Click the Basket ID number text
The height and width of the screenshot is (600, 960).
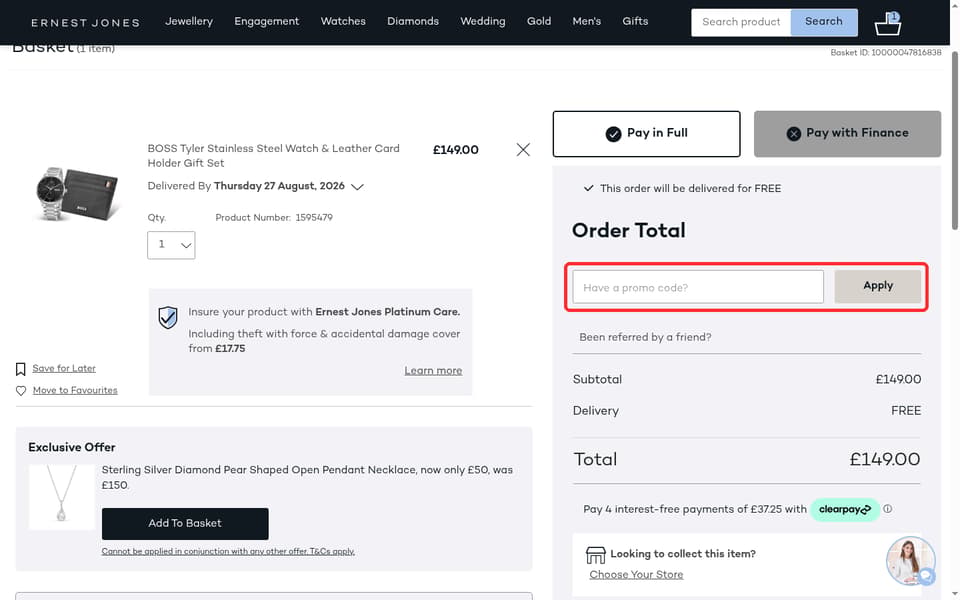coord(885,53)
